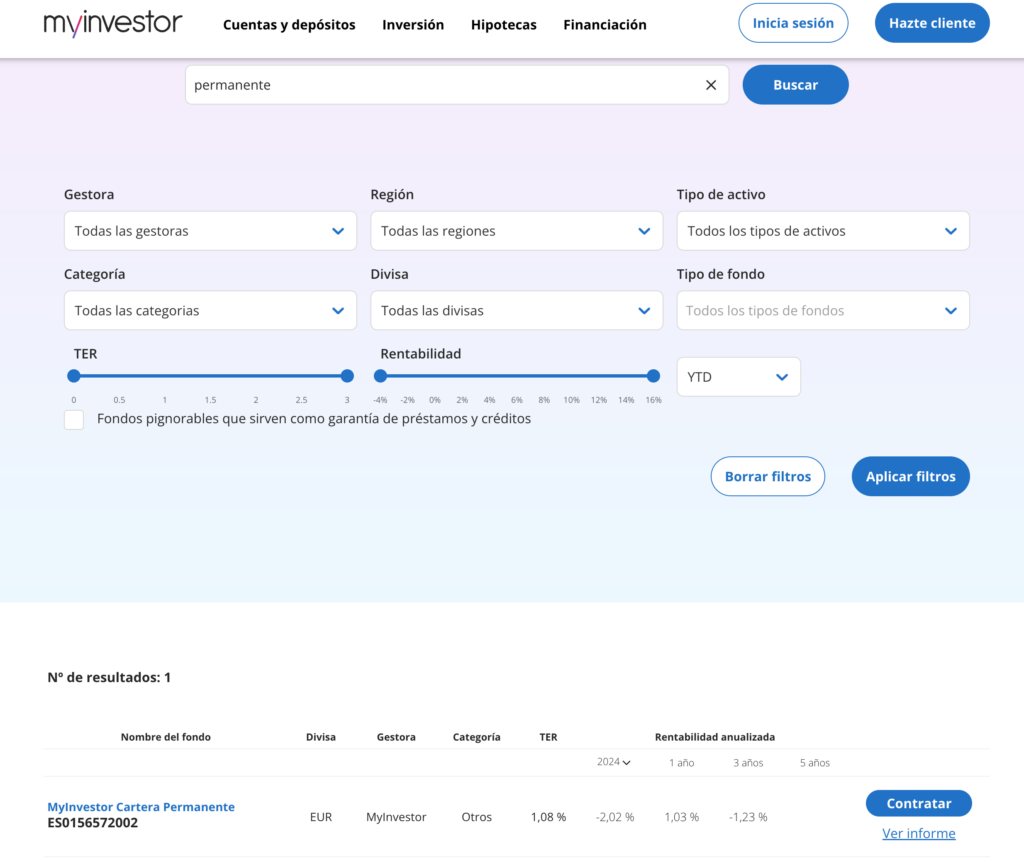Click the Buscar button

(795, 85)
